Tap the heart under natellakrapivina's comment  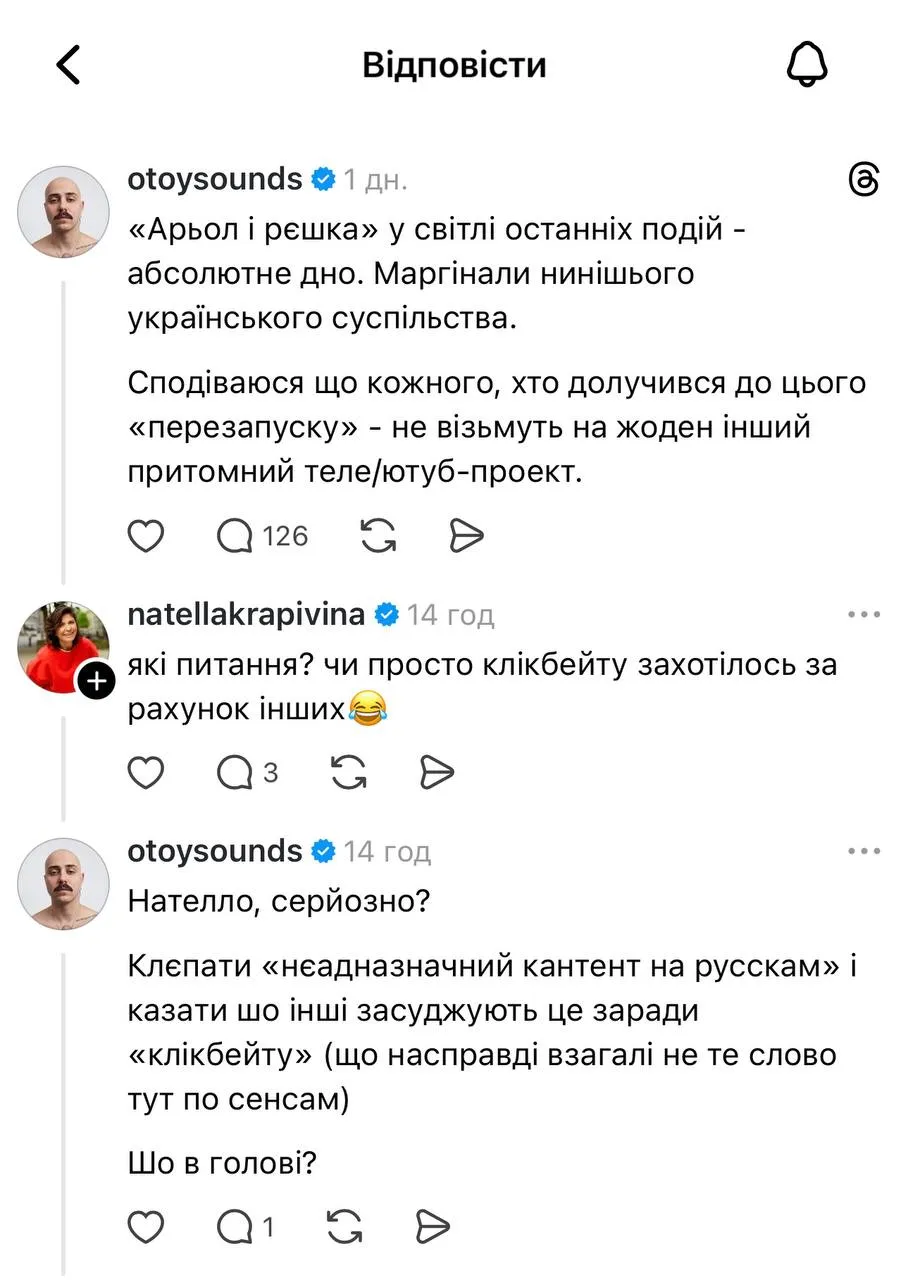click(146, 772)
